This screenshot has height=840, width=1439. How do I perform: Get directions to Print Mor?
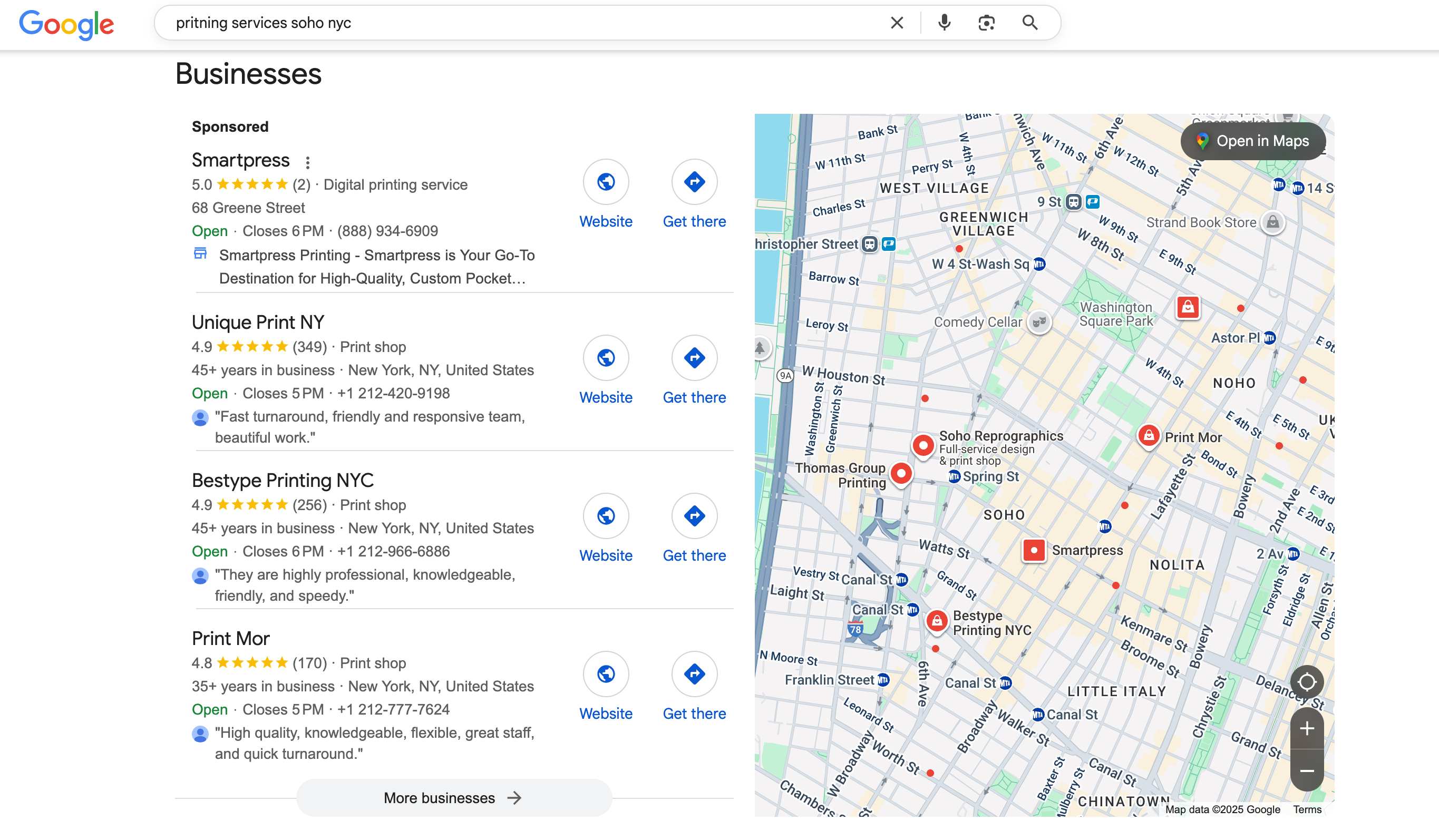(x=694, y=675)
